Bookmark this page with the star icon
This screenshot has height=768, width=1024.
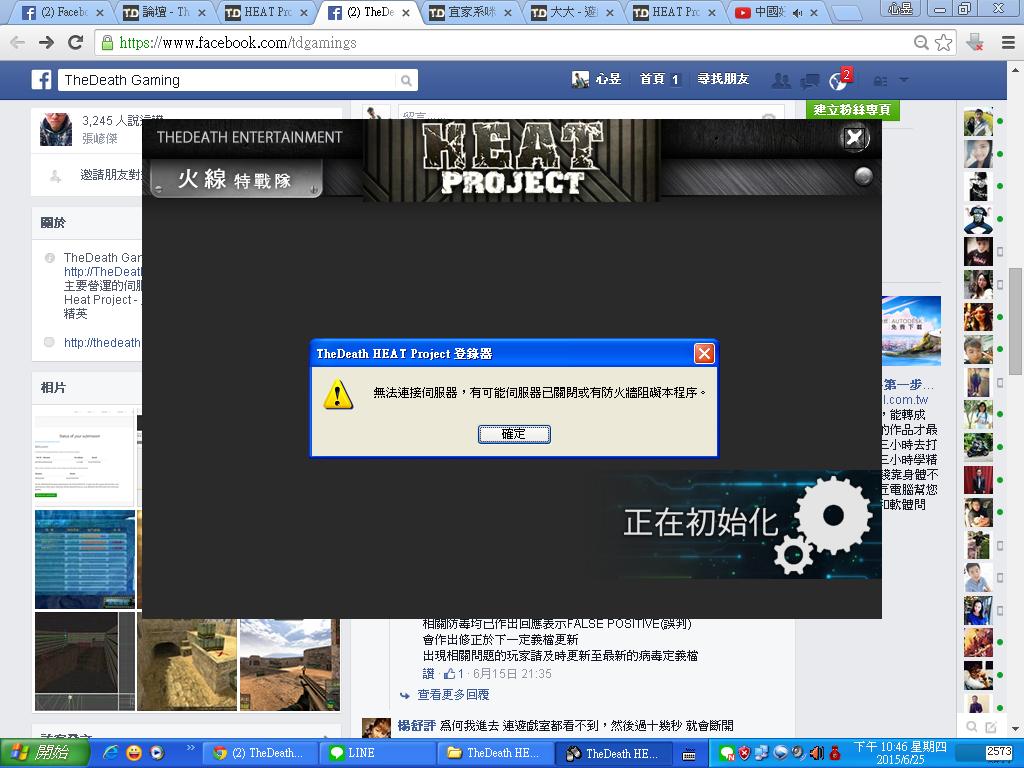point(943,43)
